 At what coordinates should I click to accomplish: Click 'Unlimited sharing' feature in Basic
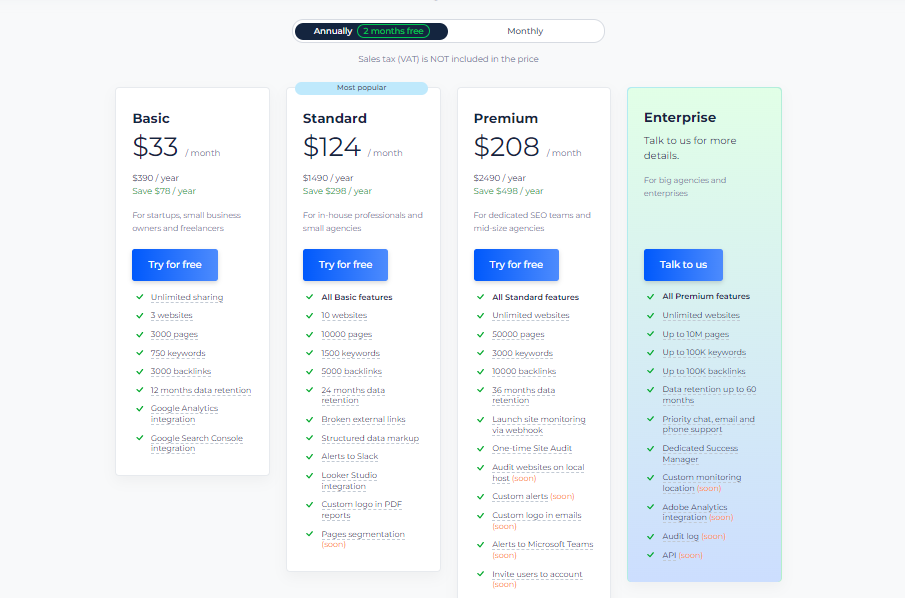tap(187, 297)
